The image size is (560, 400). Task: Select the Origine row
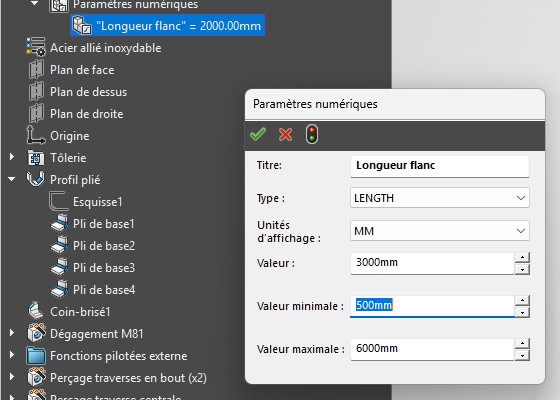click(58, 135)
